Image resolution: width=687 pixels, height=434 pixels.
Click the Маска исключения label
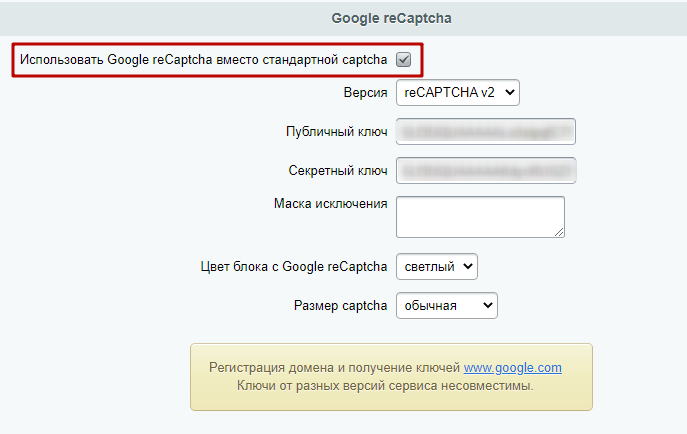point(331,204)
